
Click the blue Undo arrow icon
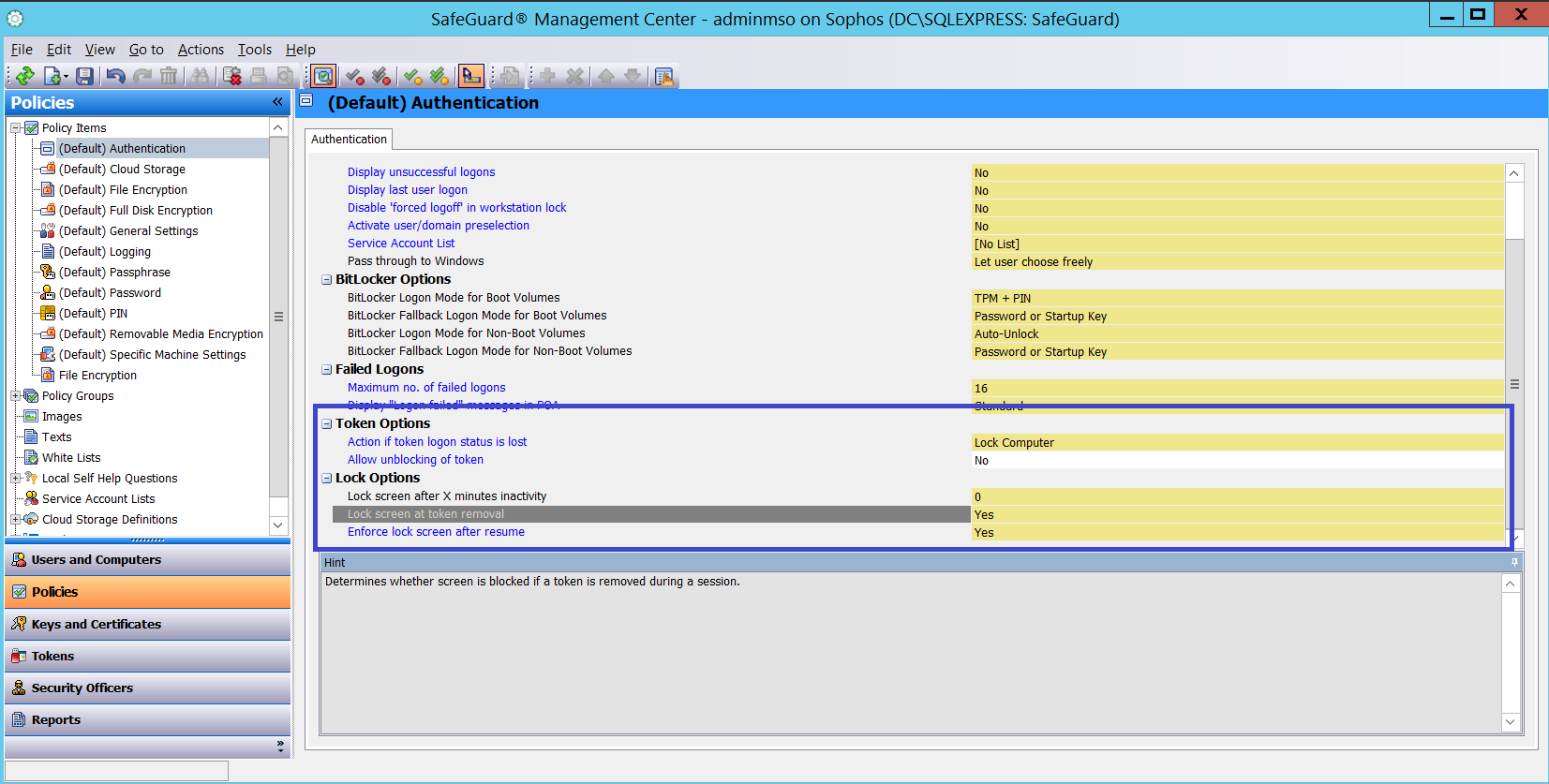tap(115, 76)
